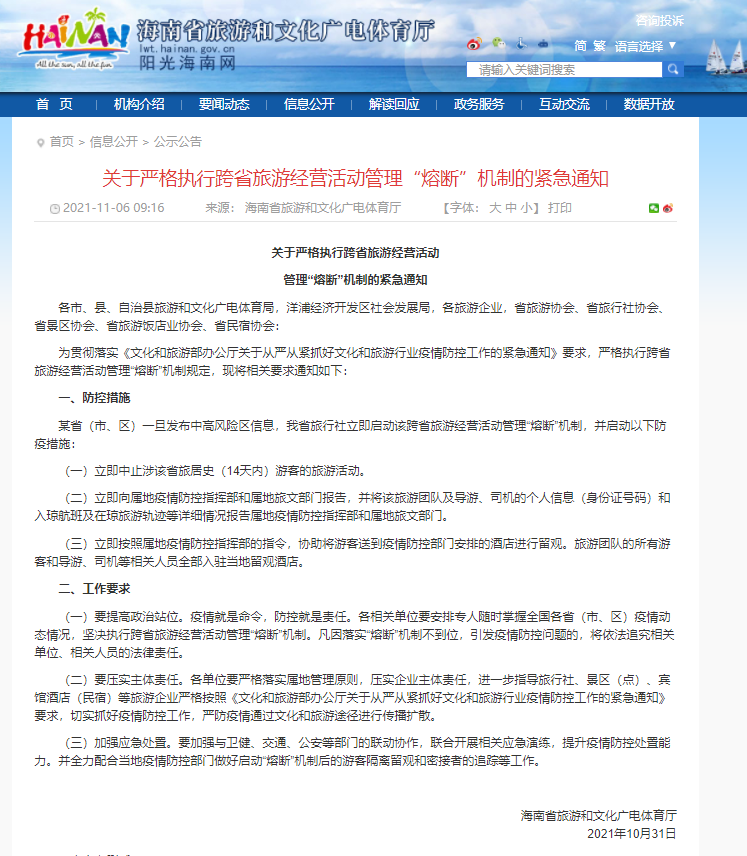This screenshot has width=747, height=856.
Task: Click the 一、防控措施 heading
Action: click(x=94, y=398)
